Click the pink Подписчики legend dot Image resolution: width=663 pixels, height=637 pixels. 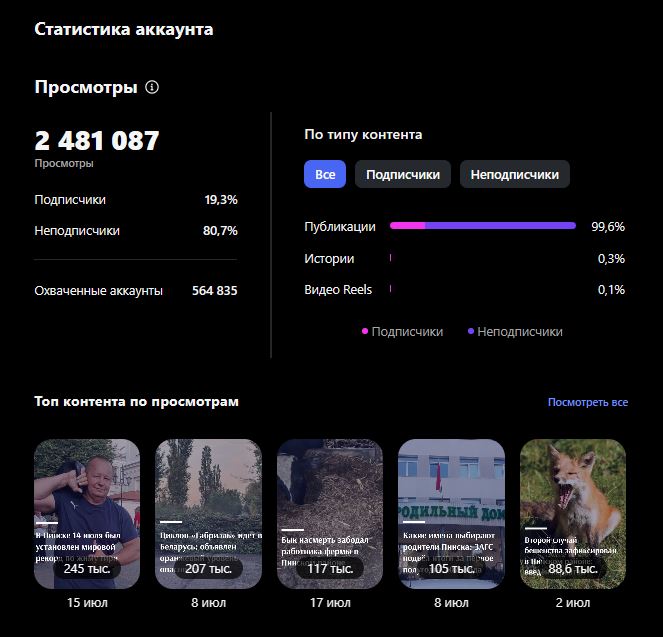pyautogui.click(x=365, y=331)
